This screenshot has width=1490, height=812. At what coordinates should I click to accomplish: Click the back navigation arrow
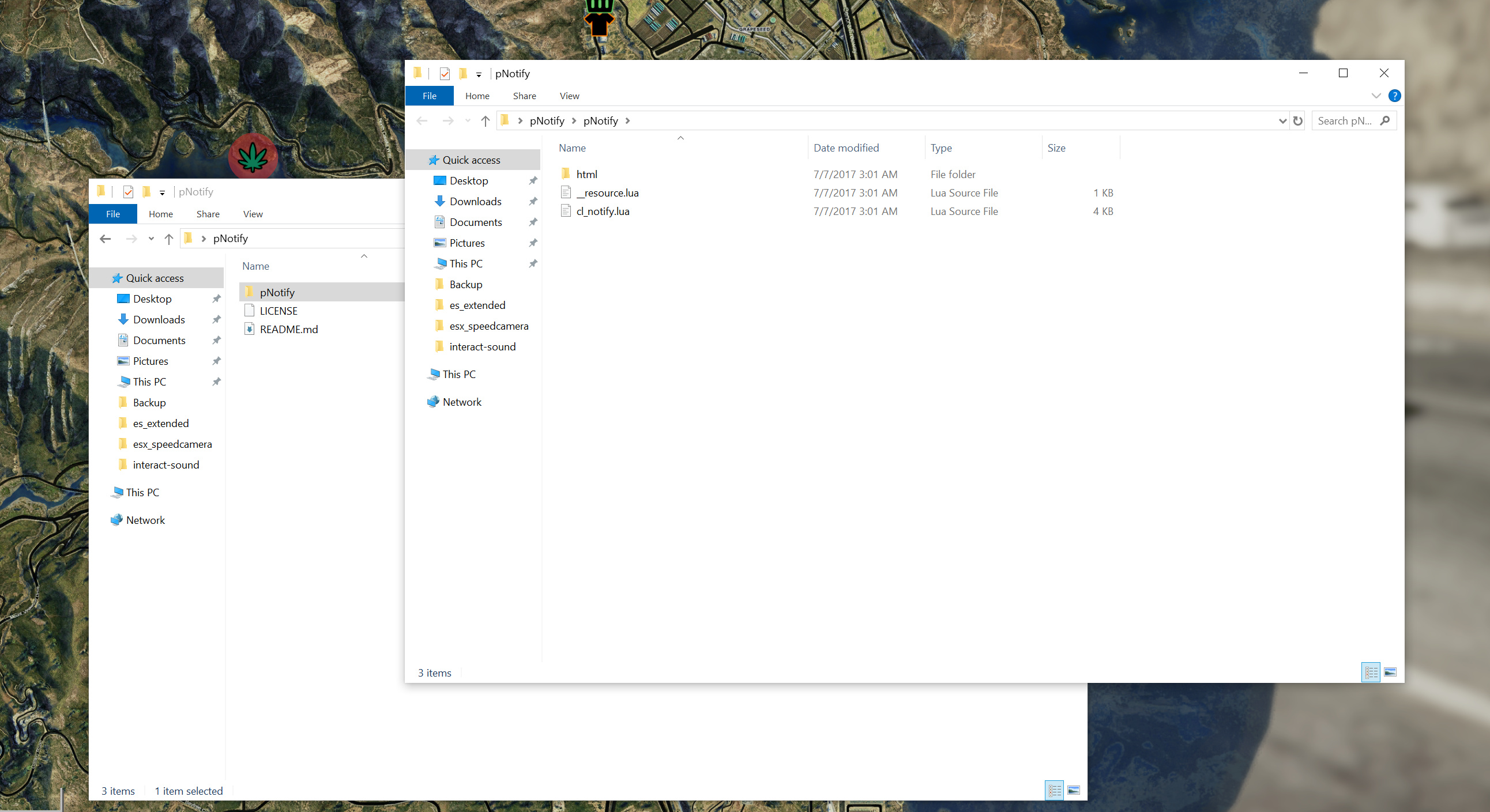(422, 120)
